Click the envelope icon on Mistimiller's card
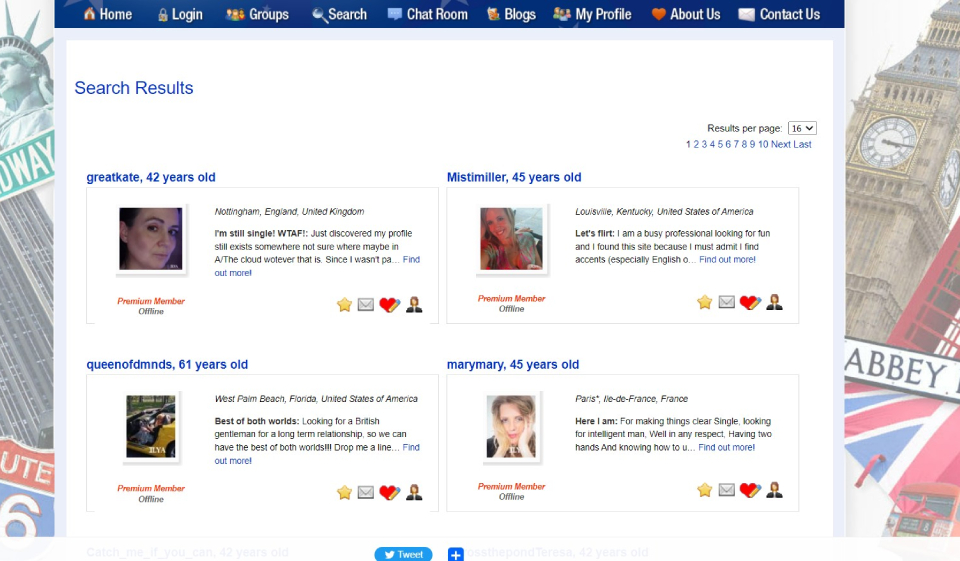The width and height of the screenshot is (960, 561). (x=727, y=302)
